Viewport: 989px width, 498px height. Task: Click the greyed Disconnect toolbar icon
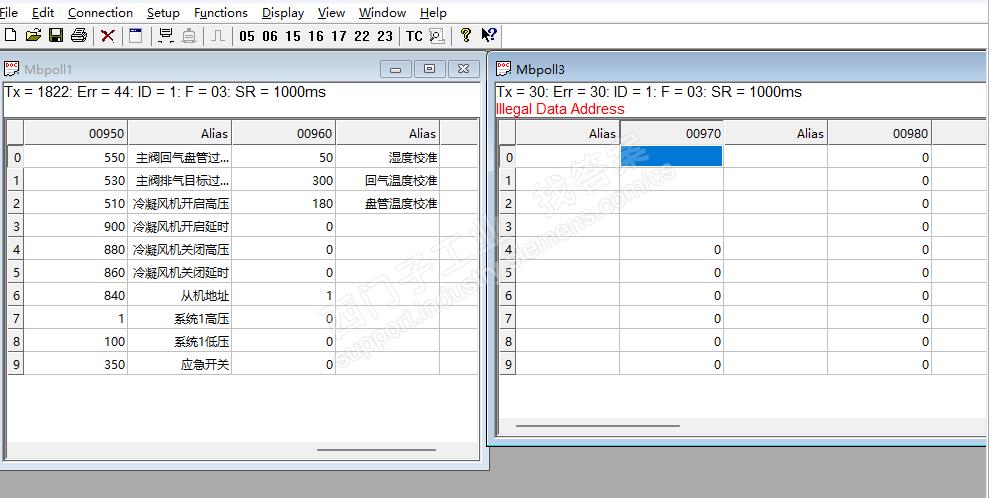(189, 36)
